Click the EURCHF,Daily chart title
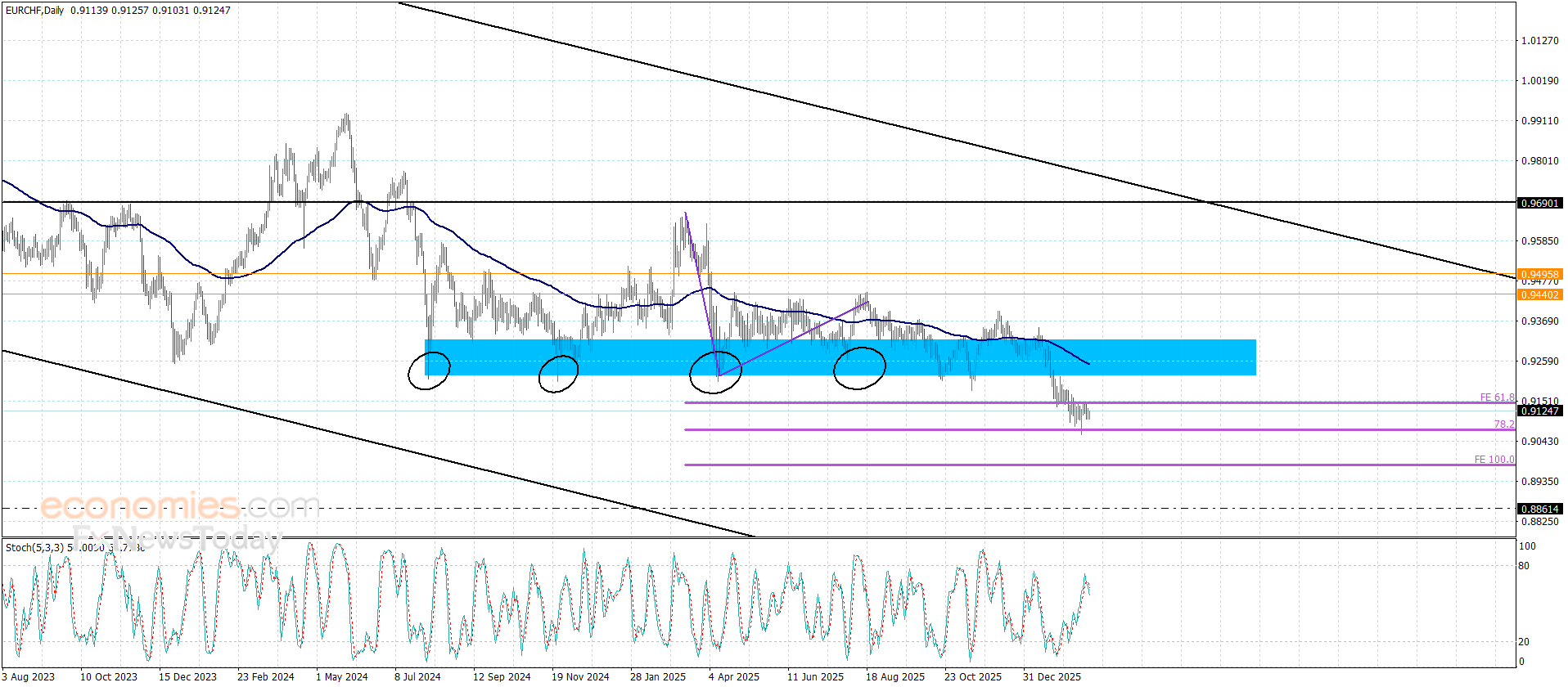 34,11
